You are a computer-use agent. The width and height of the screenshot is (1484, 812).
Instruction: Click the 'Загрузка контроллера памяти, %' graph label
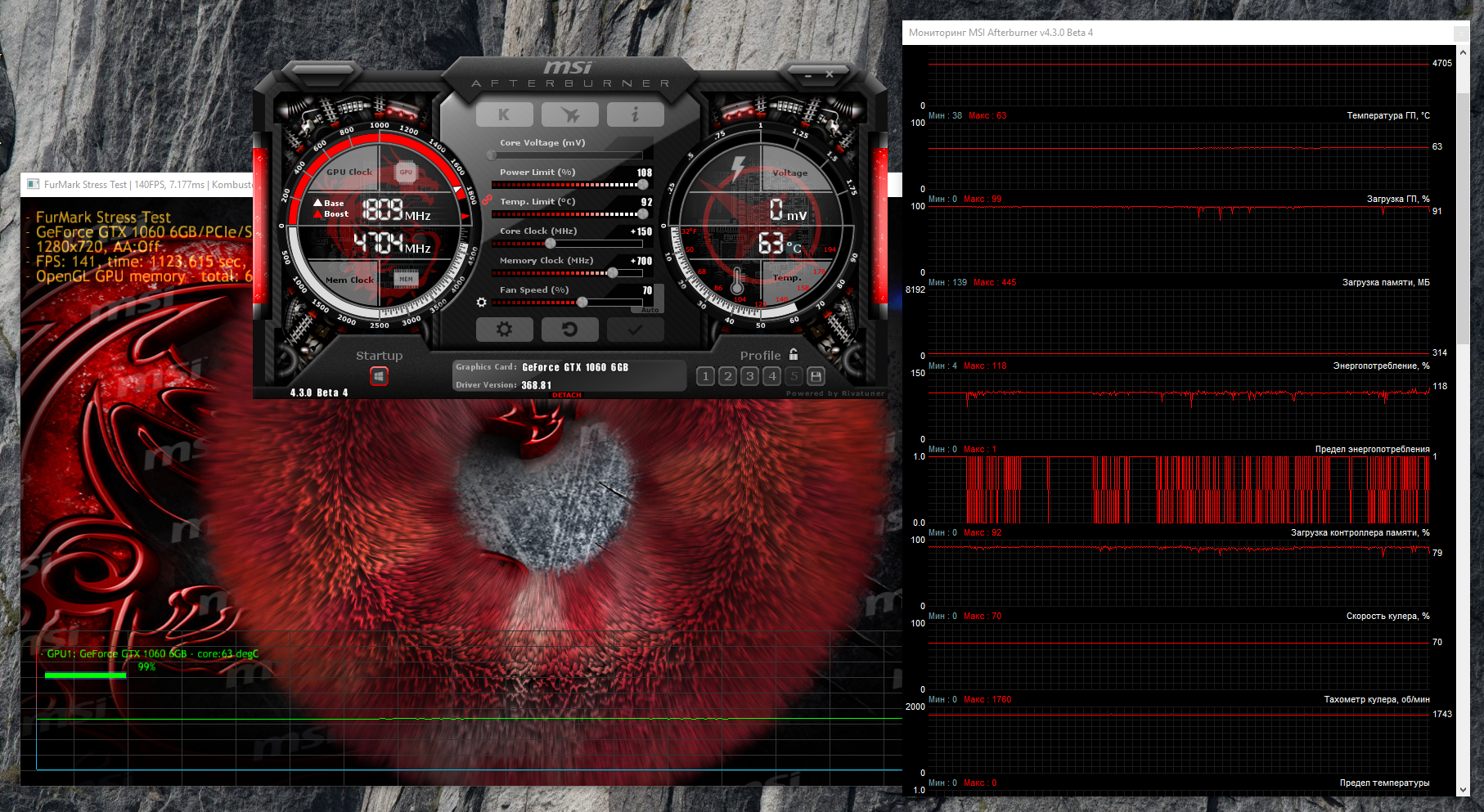coord(1360,532)
